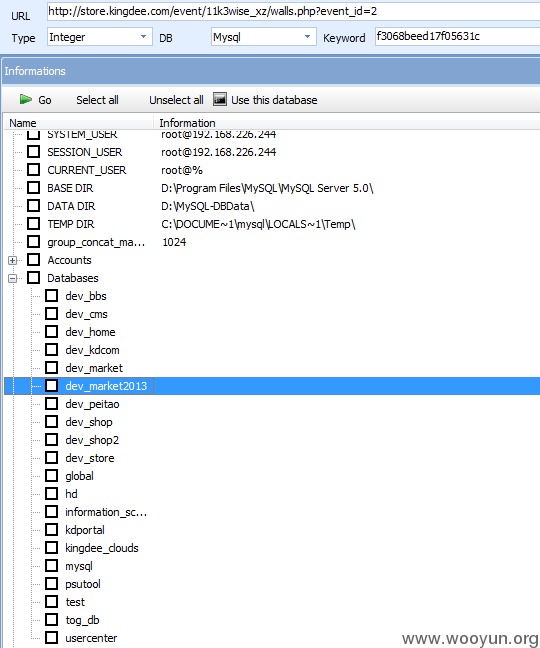Enable the CURRENT_USER checkbox
This screenshot has width=540, height=648.
tap(33, 170)
